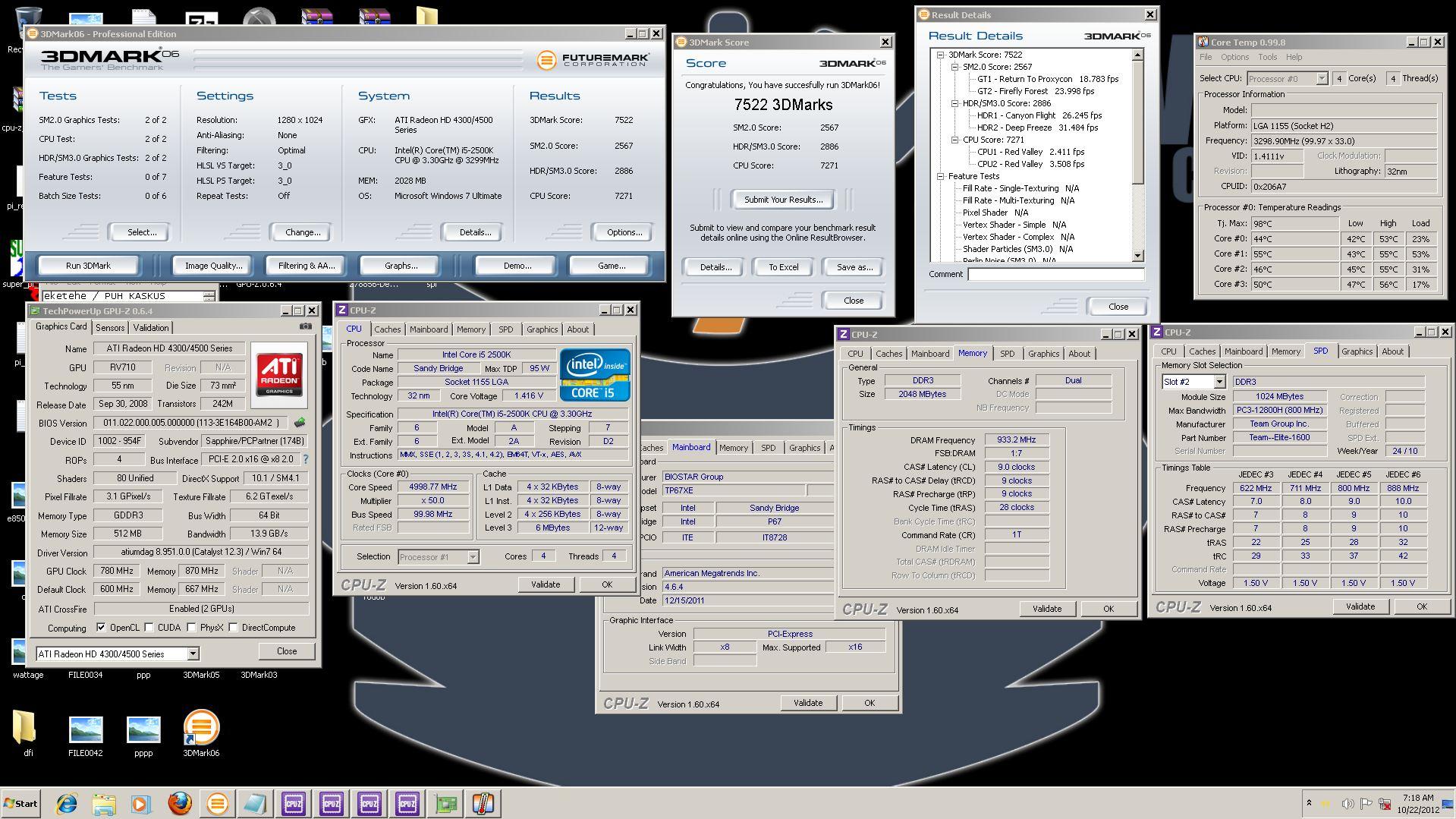This screenshot has width=1456, height=819.
Task: Select the pppp desktop image file
Action: pyautogui.click(x=143, y=733)
